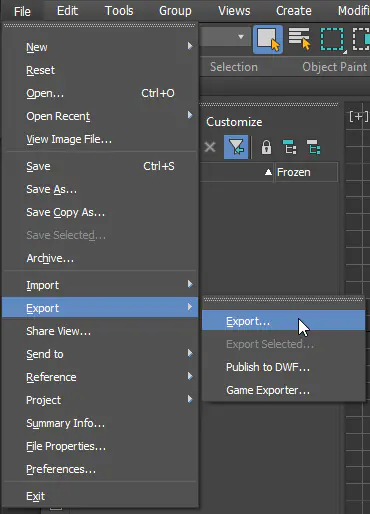Choose Summary Info...
Screen dimensions: 370x514
point(100,423)
